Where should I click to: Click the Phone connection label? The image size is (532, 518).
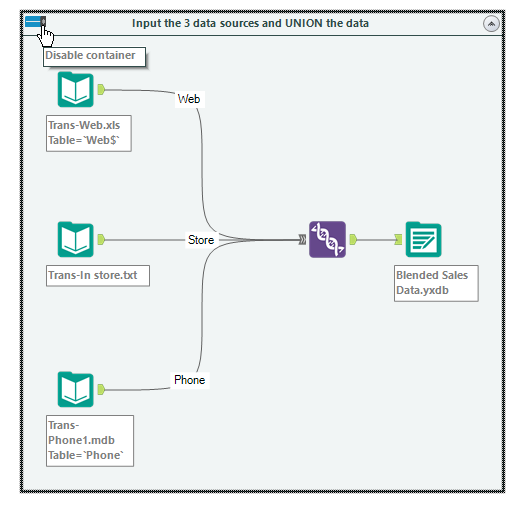[x=190, y=380]
